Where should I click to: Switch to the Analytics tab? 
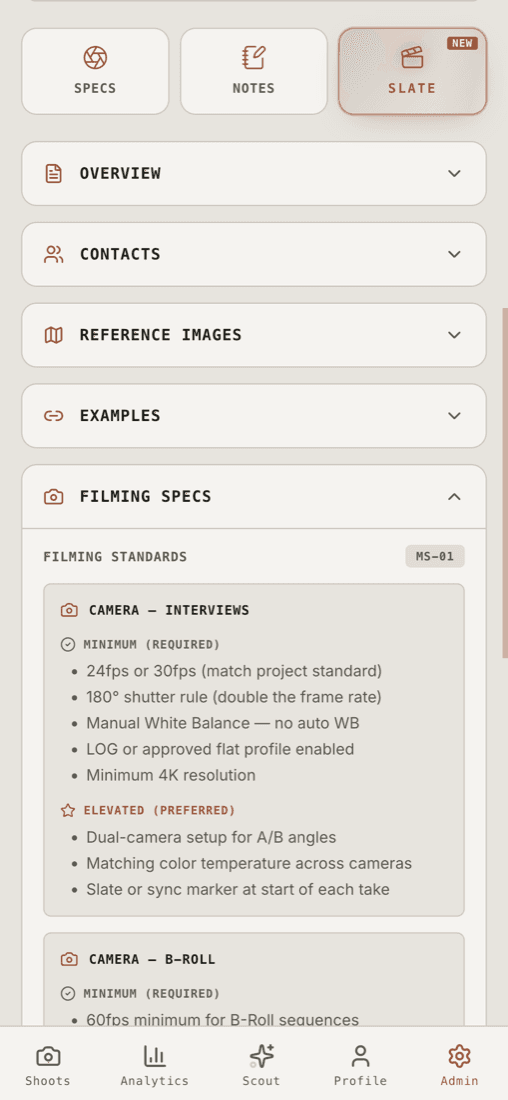tap(154, 1064)
